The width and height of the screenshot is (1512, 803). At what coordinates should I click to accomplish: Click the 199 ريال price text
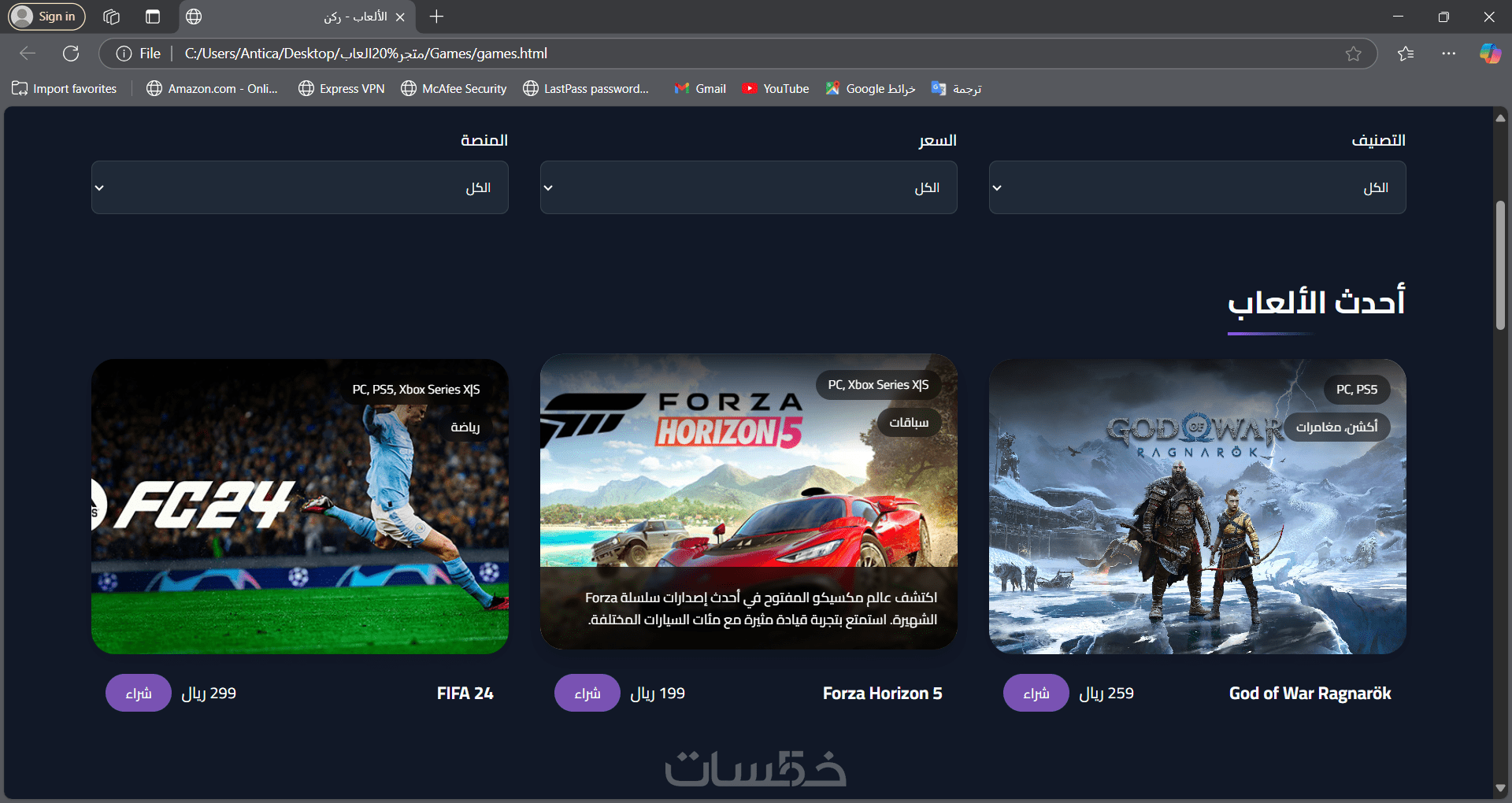click(658, 694)
